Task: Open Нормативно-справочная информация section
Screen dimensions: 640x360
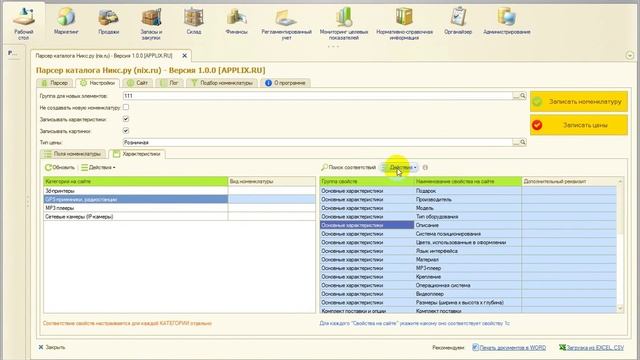Action: pyautogui.click(x=404, y=24)
